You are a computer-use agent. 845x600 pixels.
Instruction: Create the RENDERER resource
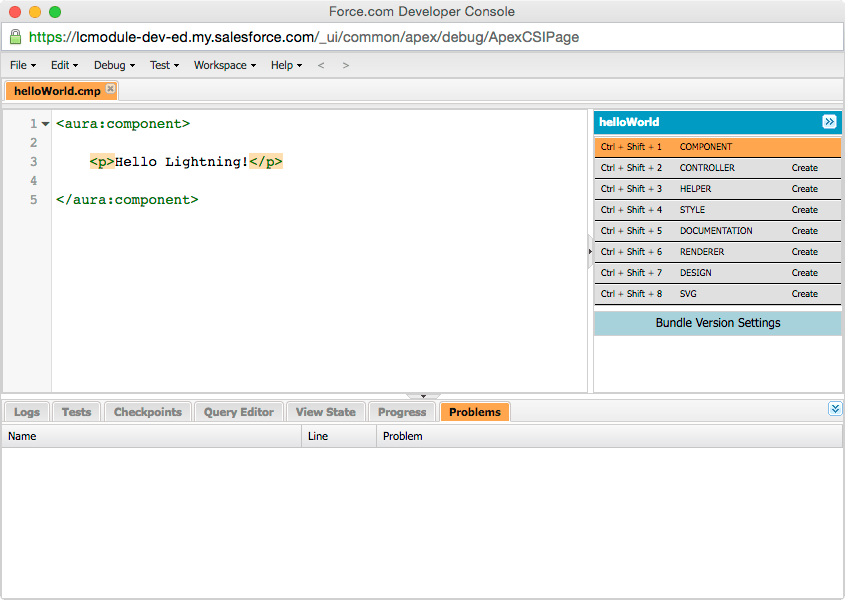pyautogui.click(x=805, y=252)
